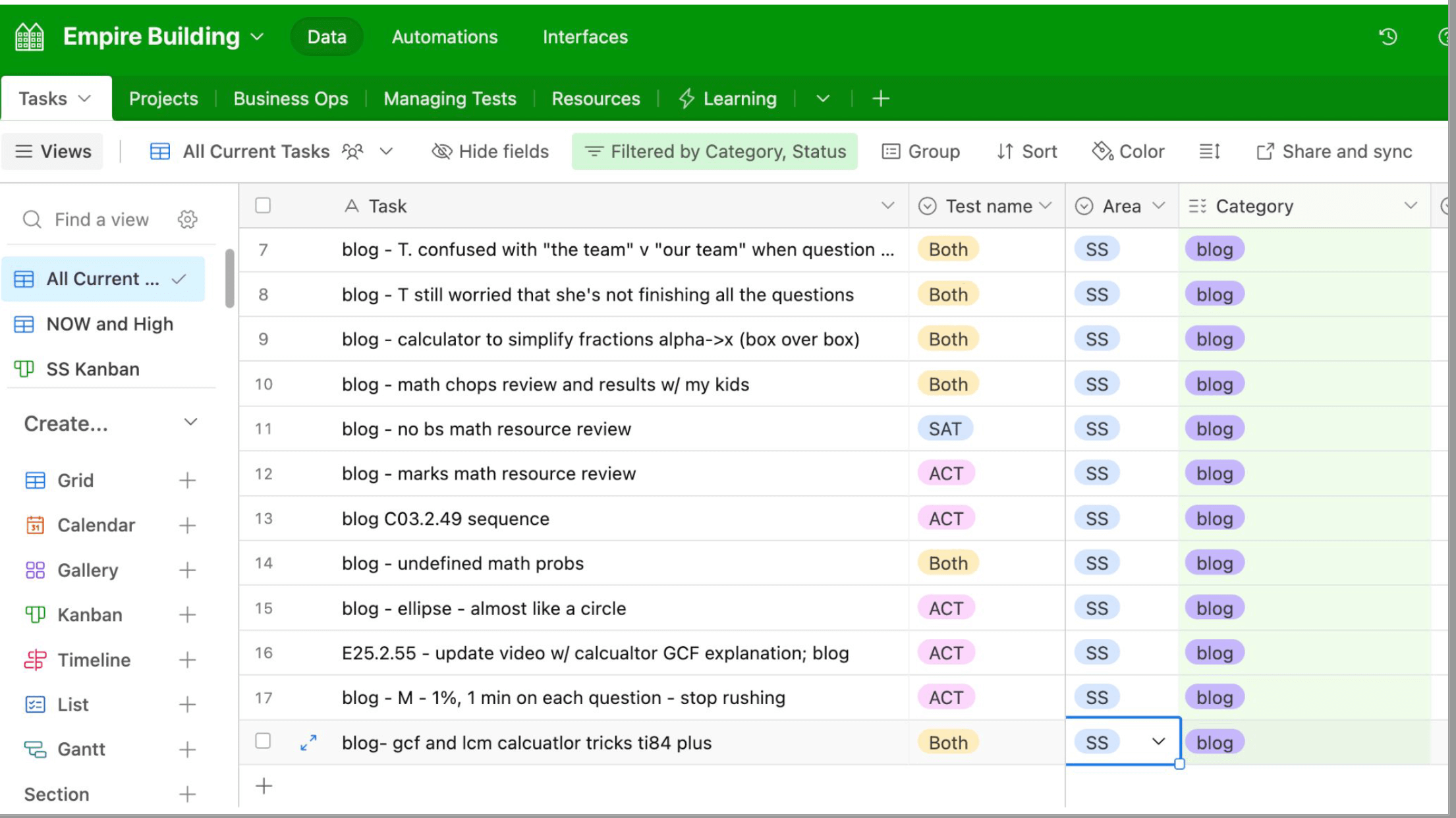The width and height of the screenshot is (1456, 818).
Task: Select 'blog - ellipse - almost like a circle'
Action: click(484, 608)
